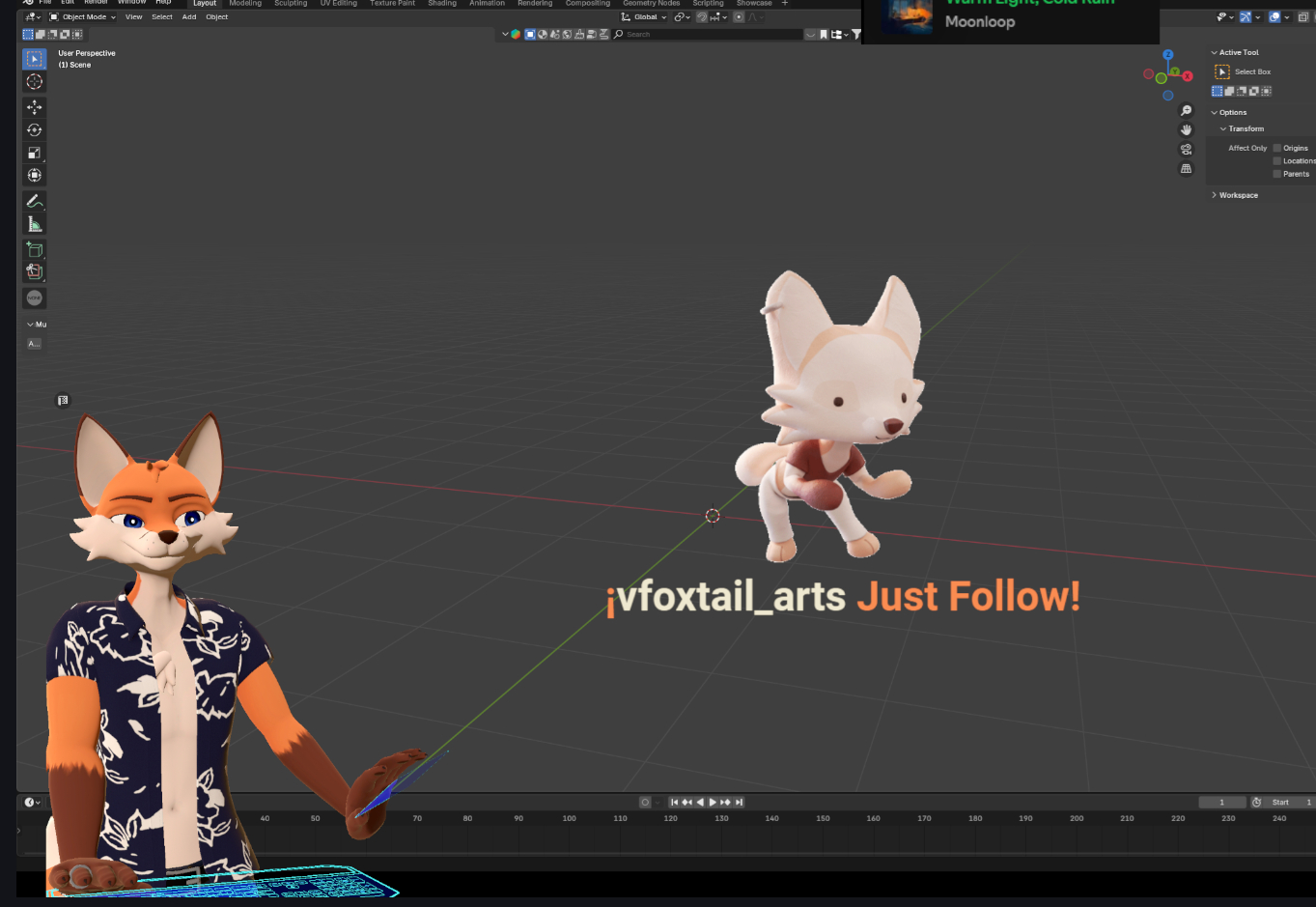Viewport: 1316px width, 907px height.
Task: Pick the Annotate pencil tool
Action: pos(35,201)
